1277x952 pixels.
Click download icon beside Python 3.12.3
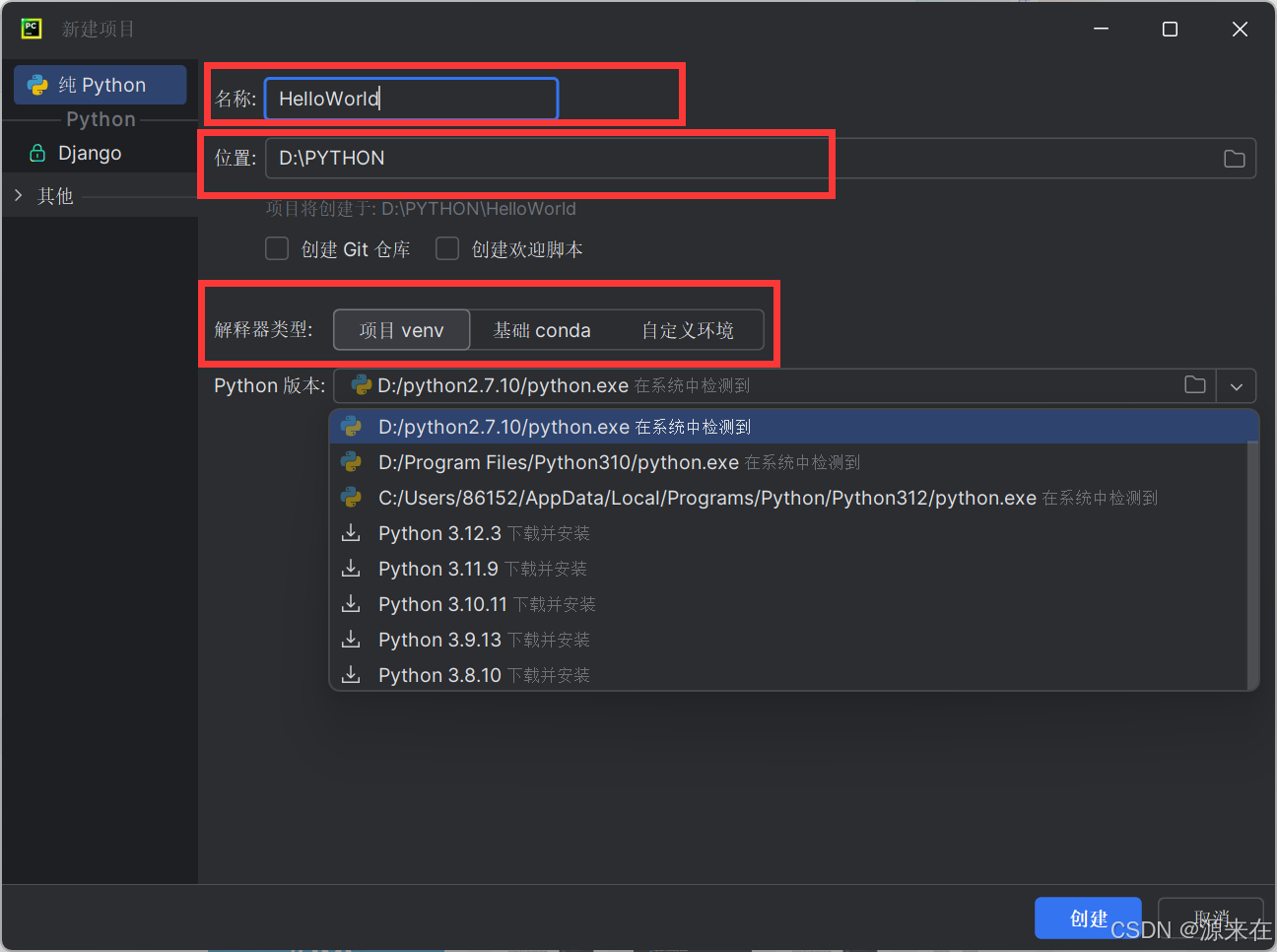coord(351,533)
